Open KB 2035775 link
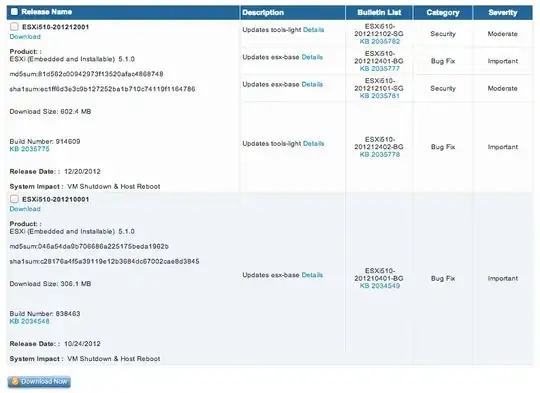Viewport: 540px width, 393px height. click(x=30, y=149)
